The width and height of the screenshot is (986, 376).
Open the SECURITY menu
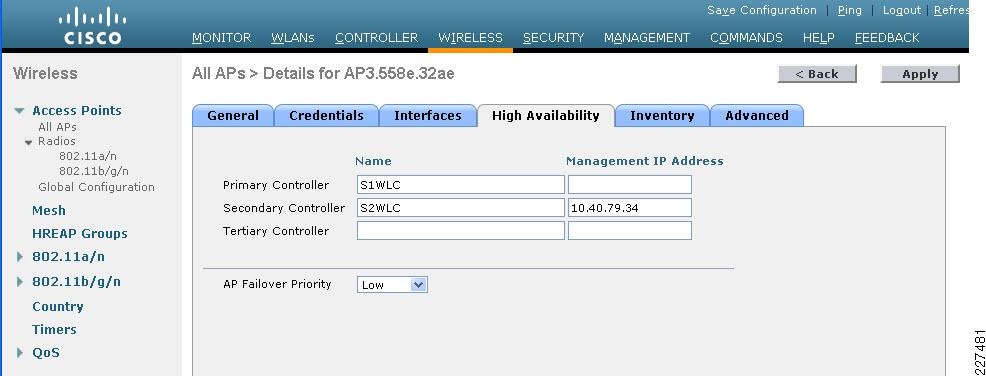pos(553,38)
